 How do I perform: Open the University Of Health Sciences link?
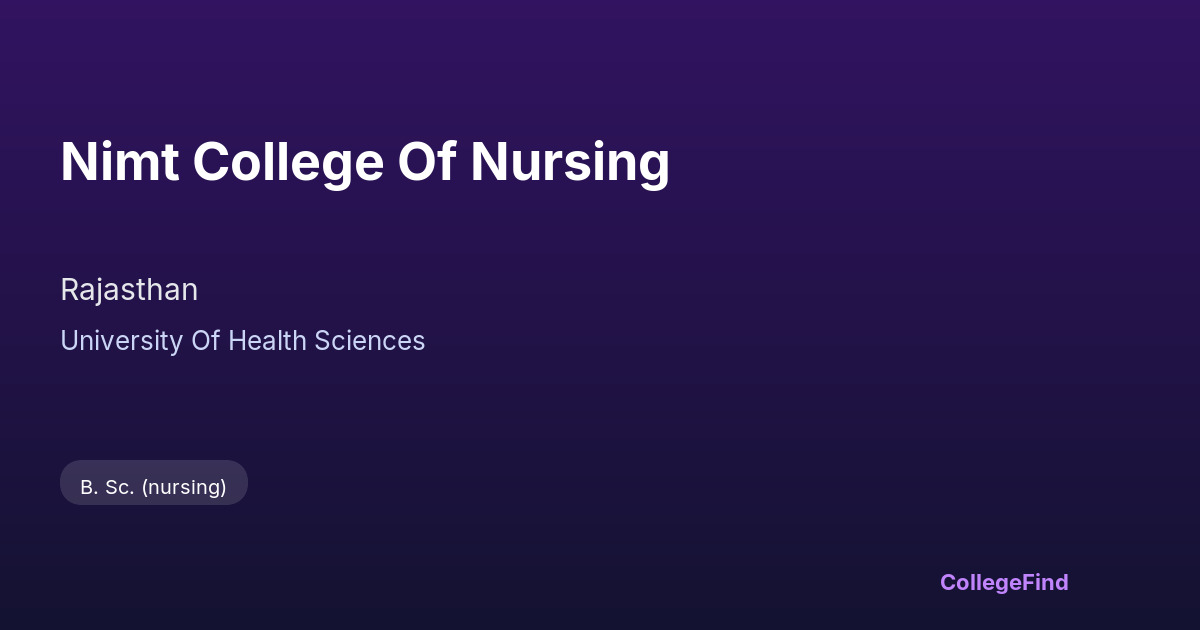click(242, 341)
